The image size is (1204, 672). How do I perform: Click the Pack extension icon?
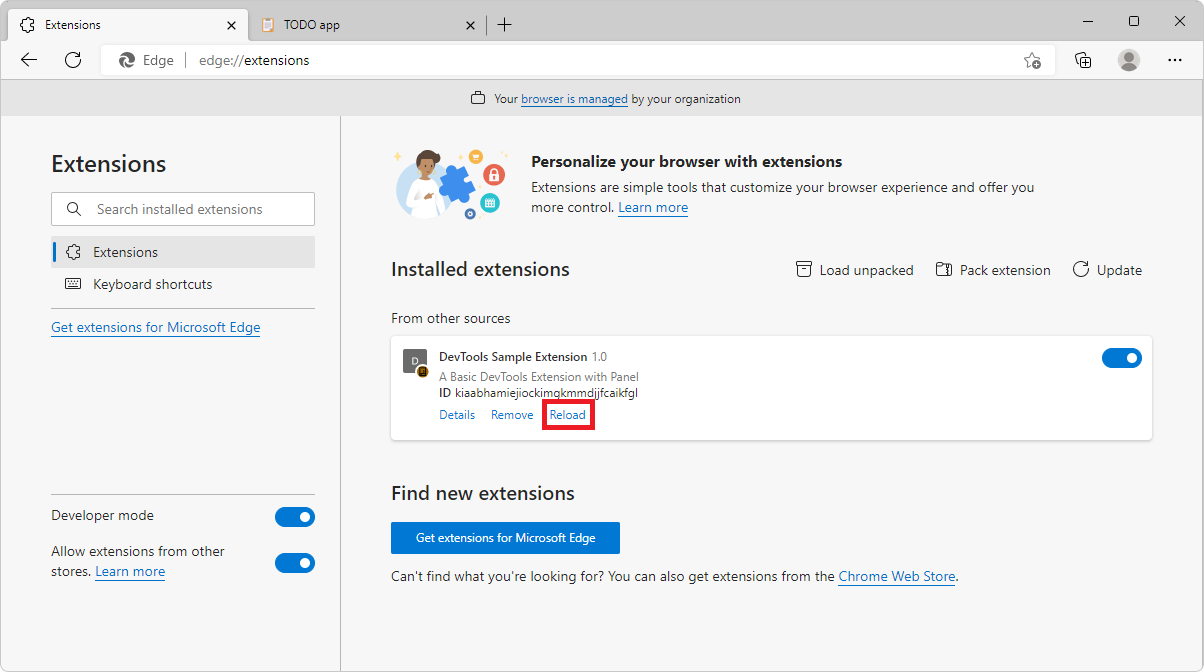(942, 269)
